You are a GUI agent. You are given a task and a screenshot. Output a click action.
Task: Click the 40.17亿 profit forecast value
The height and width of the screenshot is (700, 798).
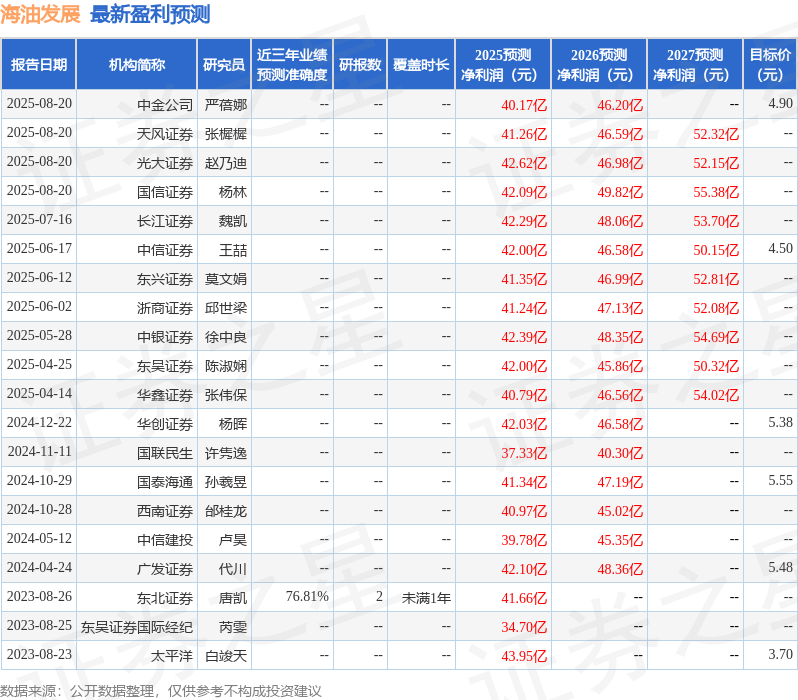[x=524, y=105]
